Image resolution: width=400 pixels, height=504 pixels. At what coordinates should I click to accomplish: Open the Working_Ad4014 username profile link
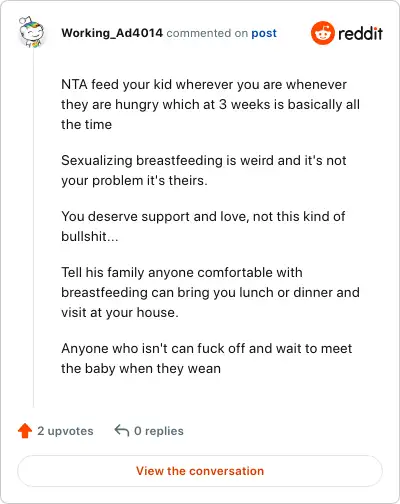[x=112, y=33]
